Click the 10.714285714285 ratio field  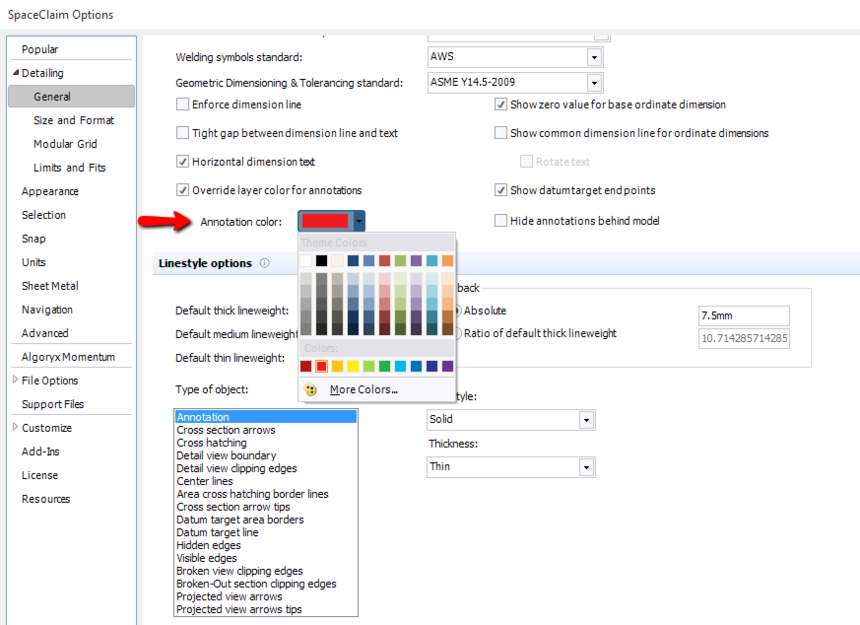coord(744,338)
